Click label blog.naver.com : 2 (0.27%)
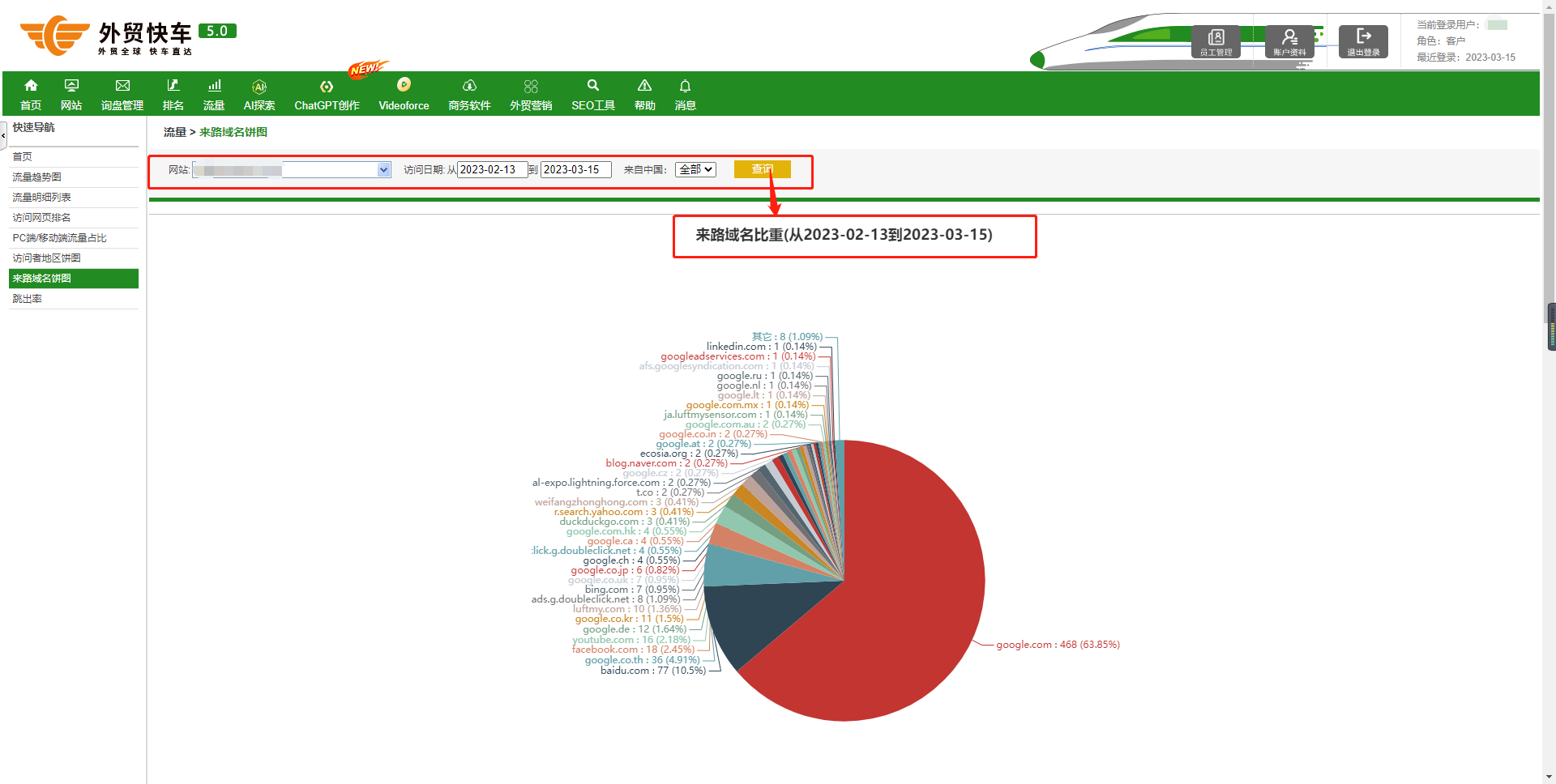Image resolution: width=1556 pixels, height=784 pixels. click(x=667, y=463)
